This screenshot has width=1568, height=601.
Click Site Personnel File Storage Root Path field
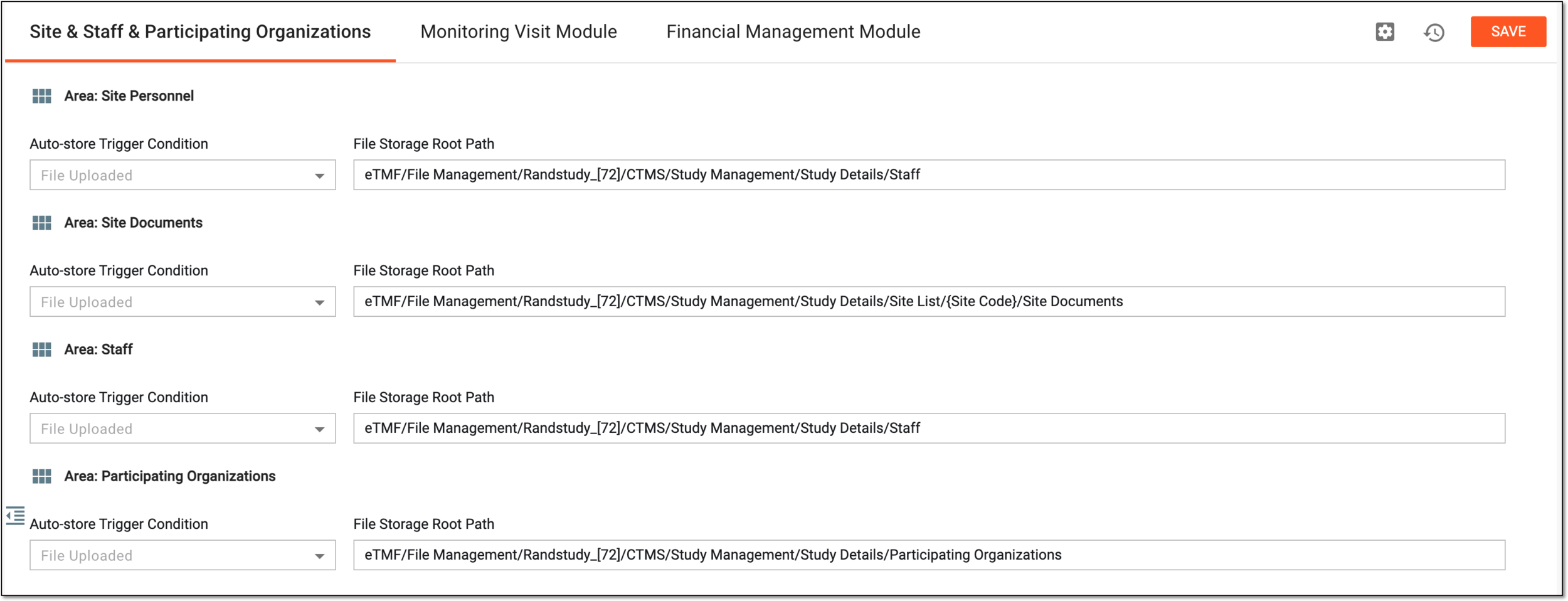(x=929, y=175)
